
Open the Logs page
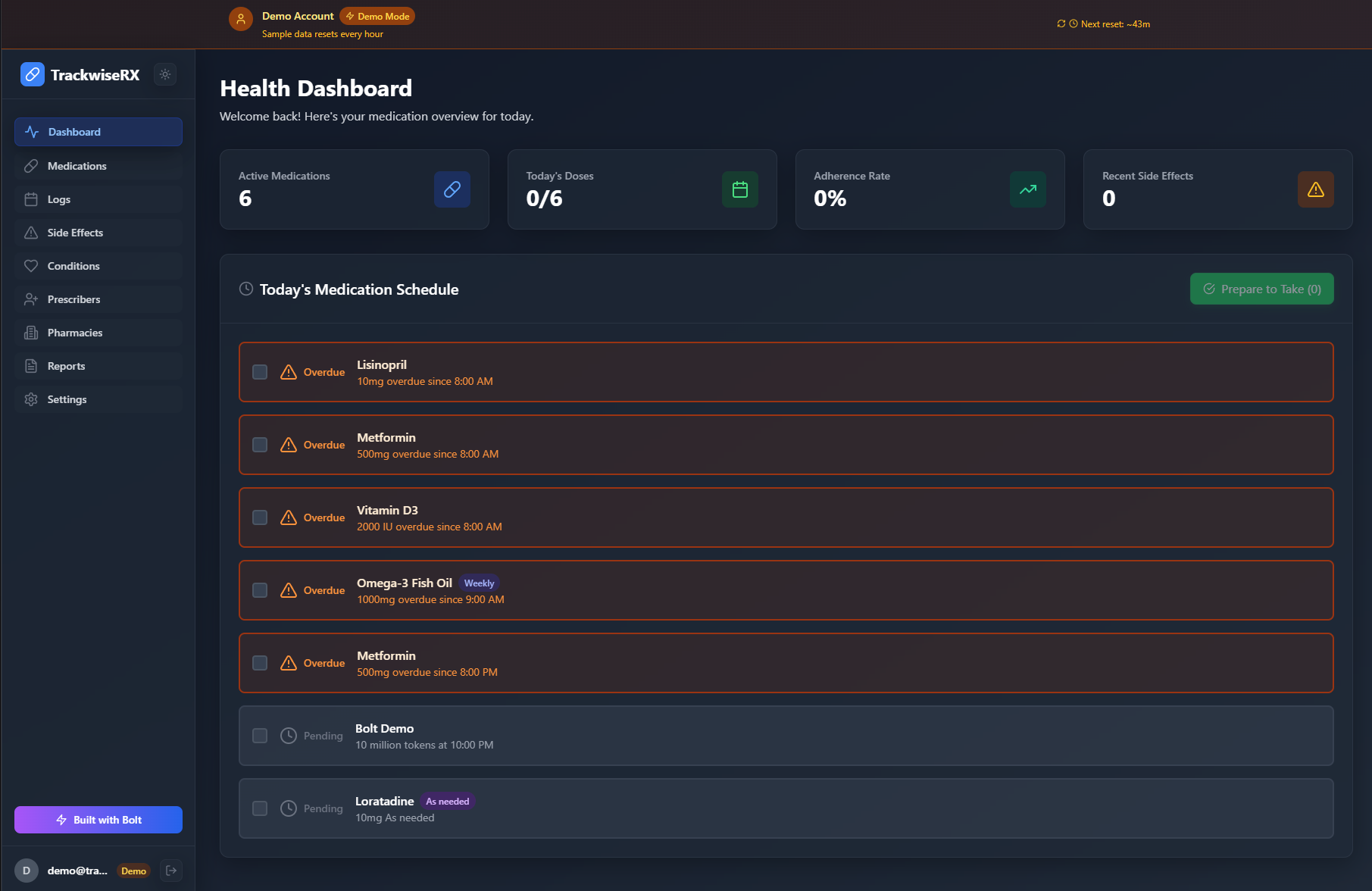(x=98, y=199)
